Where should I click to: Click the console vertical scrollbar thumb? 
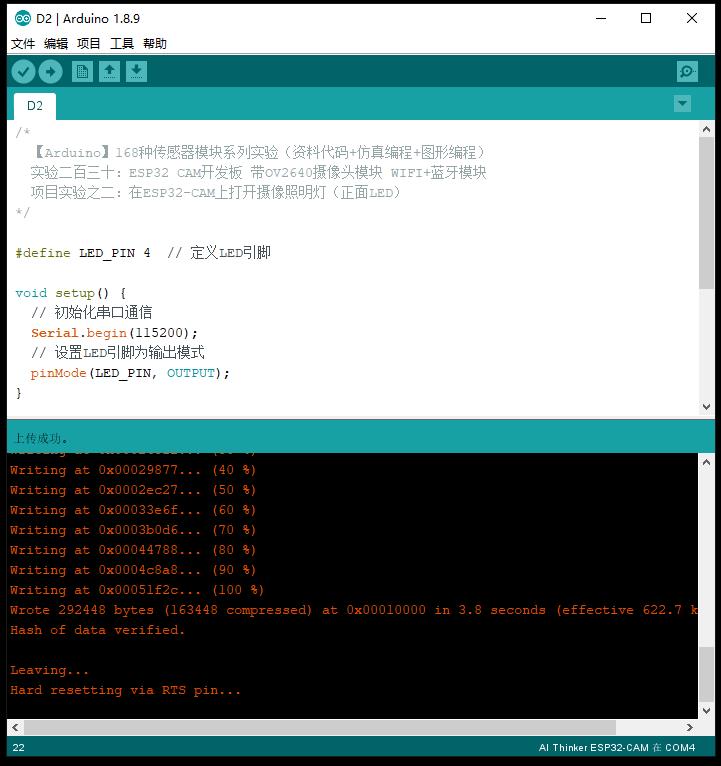pyautogui.click(x=706, y=675)
